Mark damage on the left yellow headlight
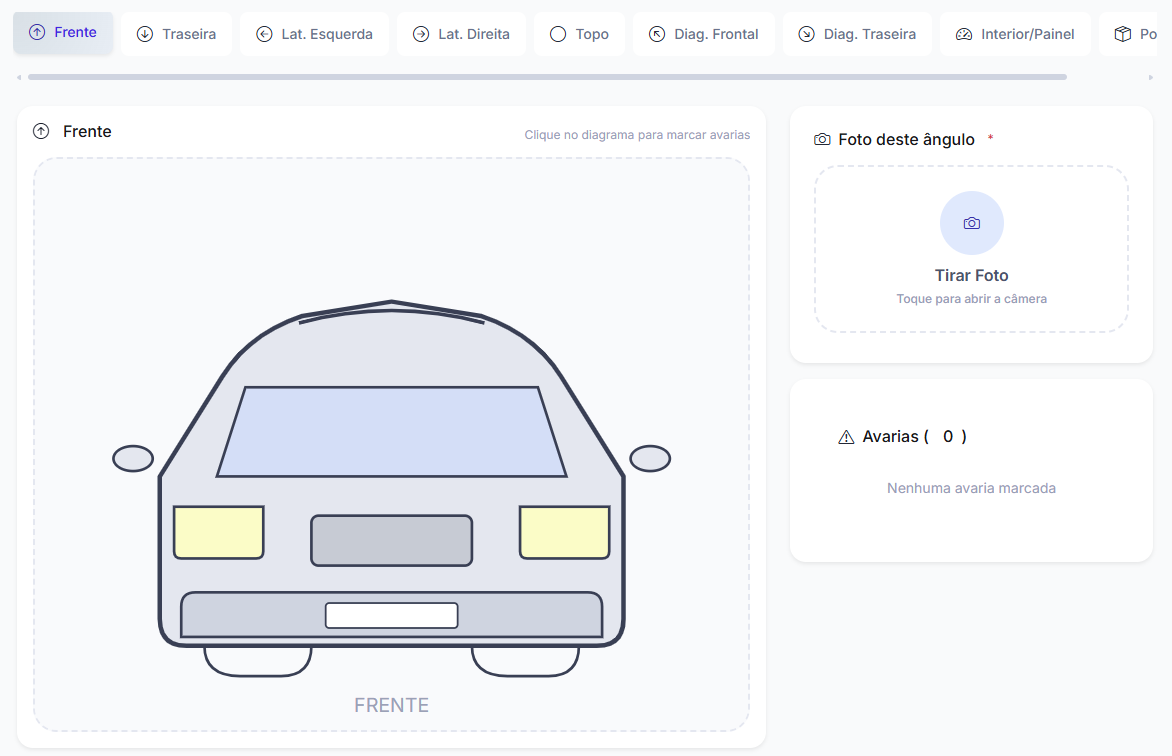 218,532
